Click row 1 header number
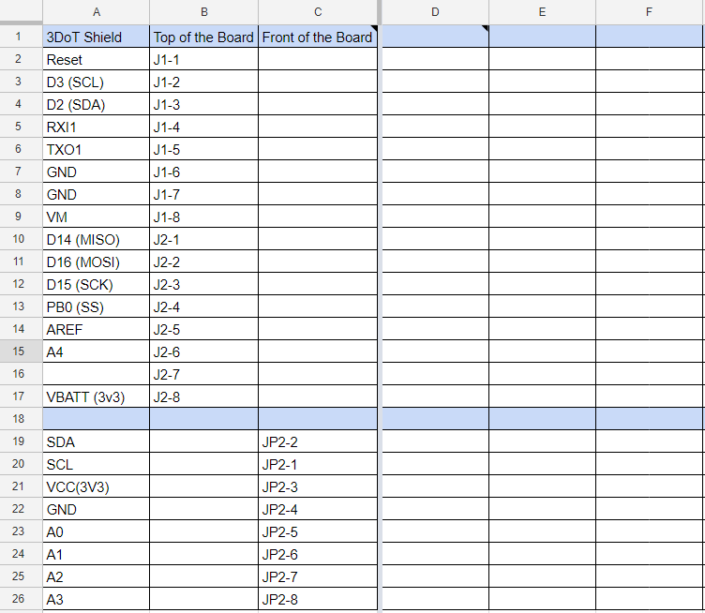Screen dimensions: 705x613 click(x=20, y=37)
